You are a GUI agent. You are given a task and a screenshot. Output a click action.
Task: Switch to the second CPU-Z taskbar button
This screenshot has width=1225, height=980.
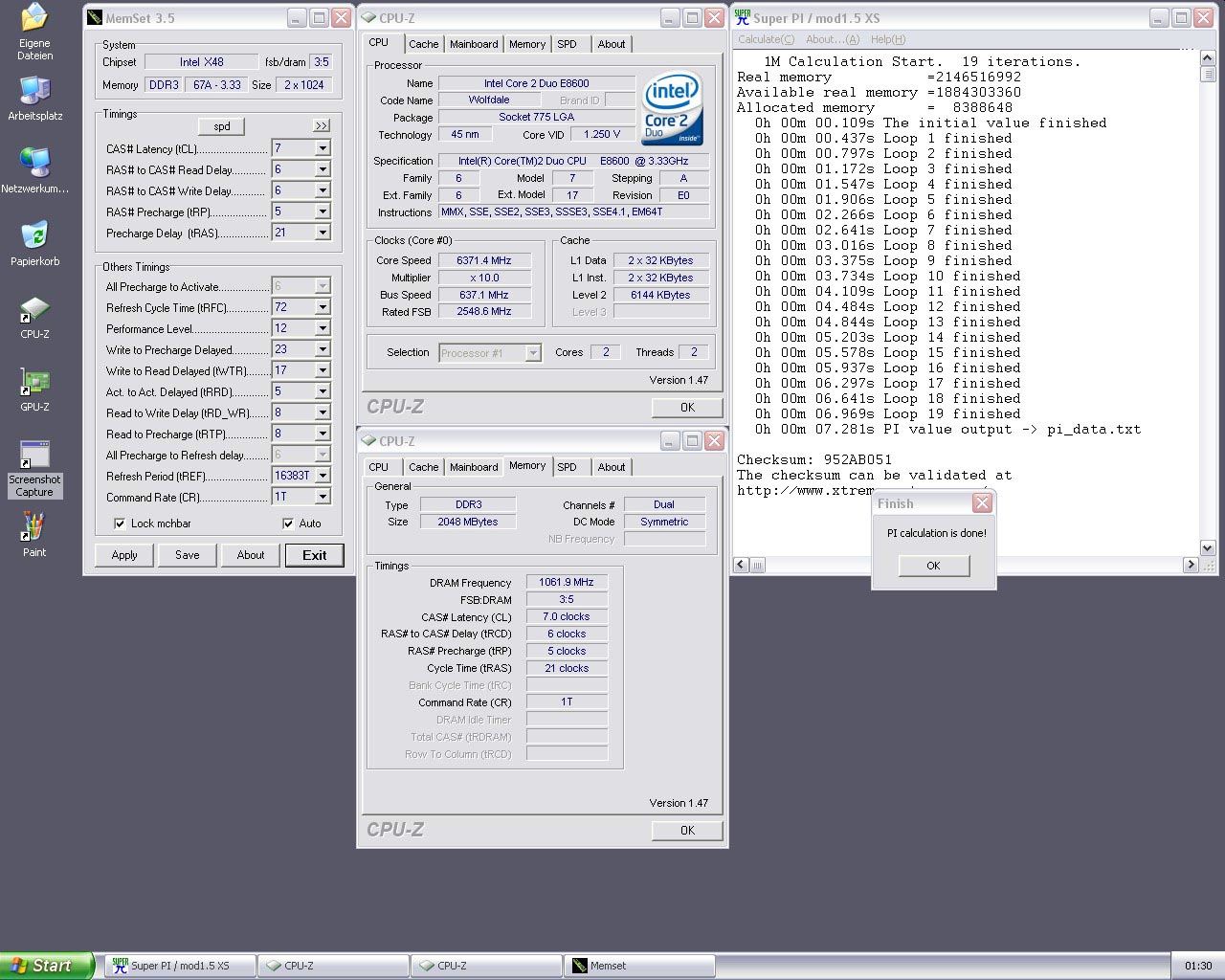click(x=486, y=966)
